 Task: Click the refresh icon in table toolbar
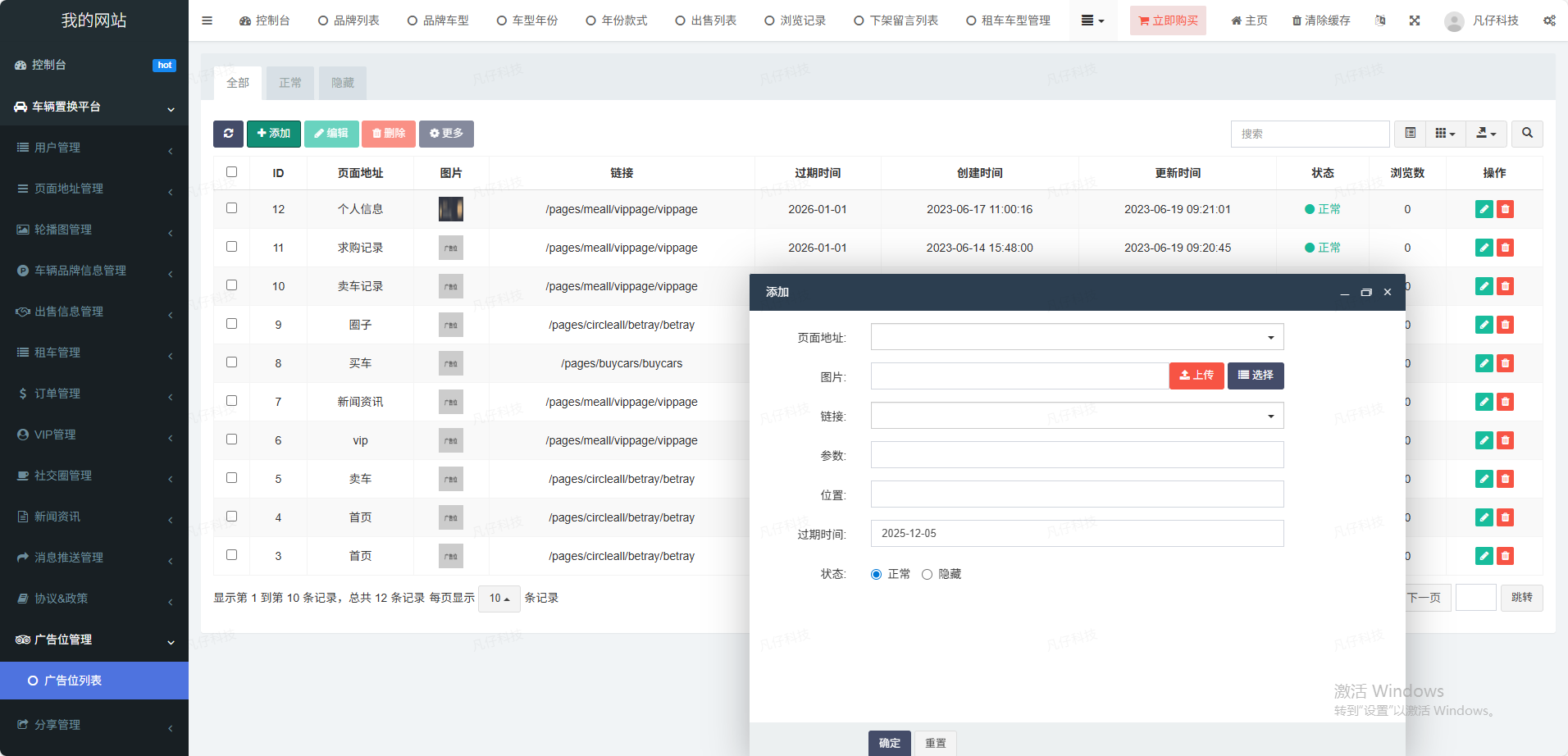click(x=228, y=134)
